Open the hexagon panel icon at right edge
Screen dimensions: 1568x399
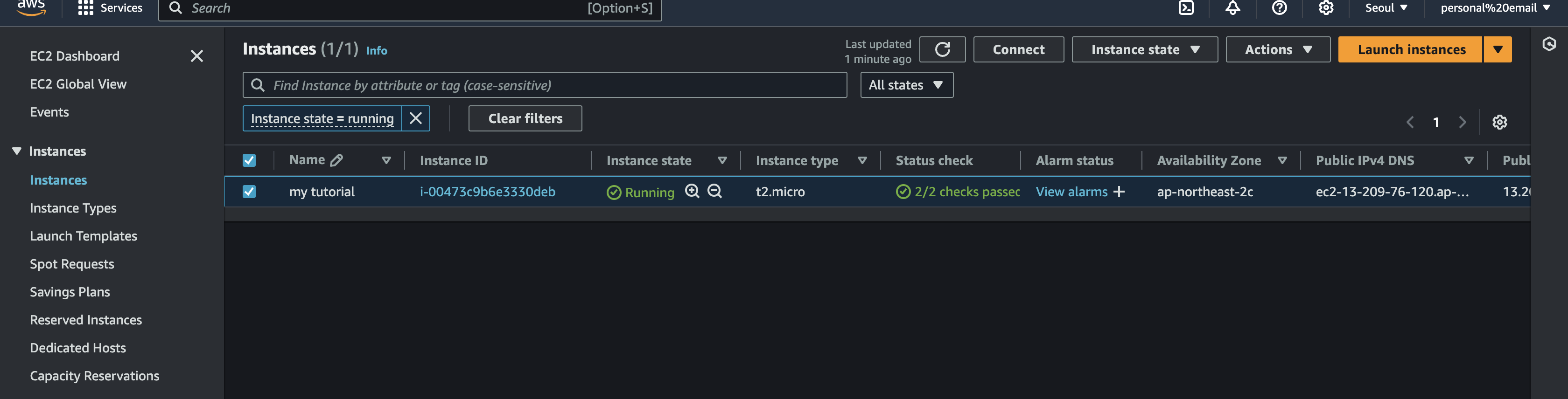[x=1549, y=44]
